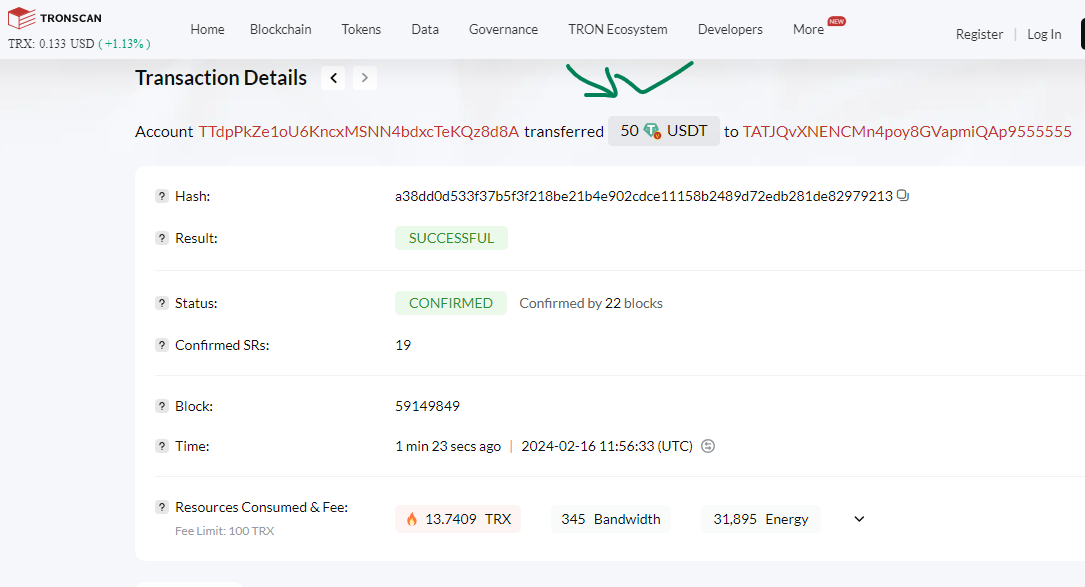Click the SUCCESSFUL result badge
This screenshot has width=1085, height=587.
[x=451, y=238]
